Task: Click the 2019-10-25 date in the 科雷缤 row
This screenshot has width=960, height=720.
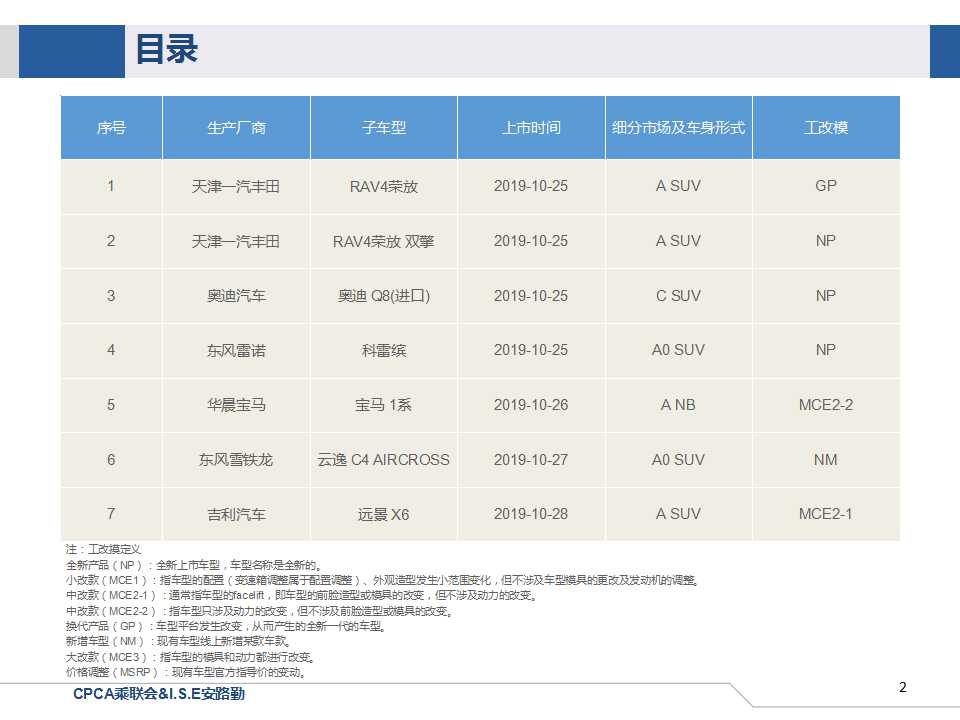Action: tap(531, 350)
